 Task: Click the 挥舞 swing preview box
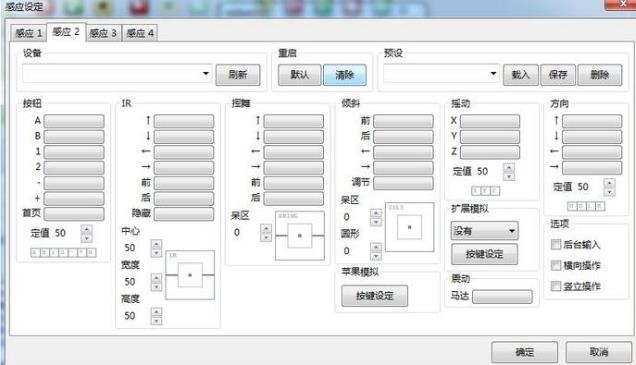300,236
